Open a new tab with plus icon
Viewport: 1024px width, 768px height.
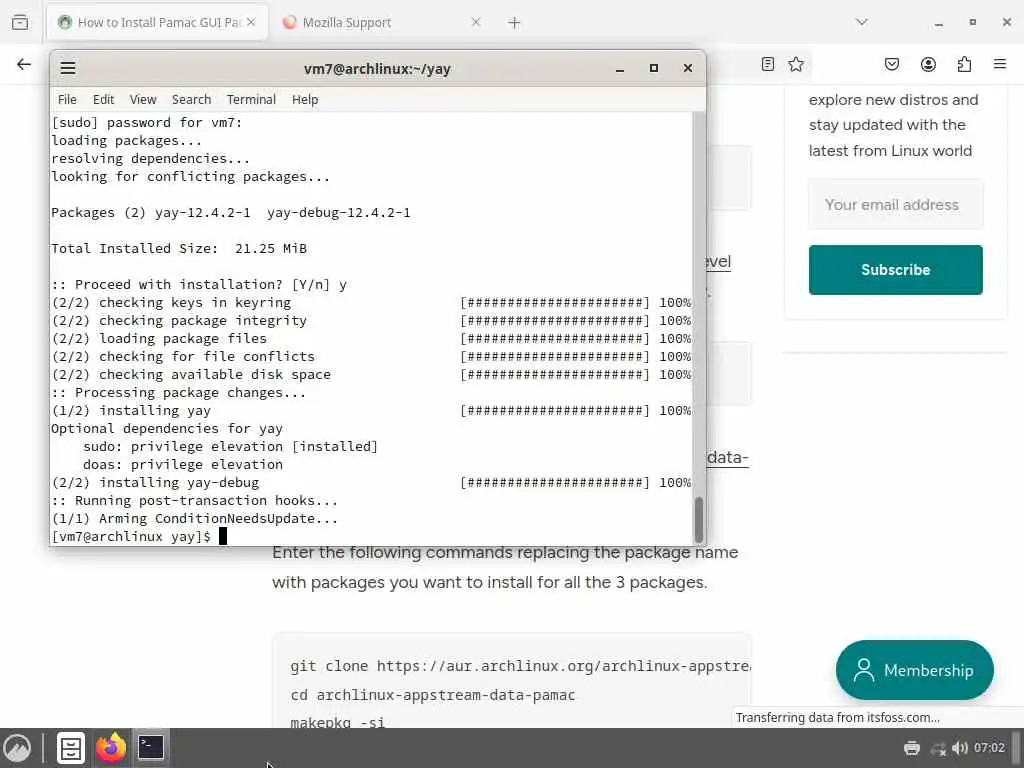coord(514,23)
